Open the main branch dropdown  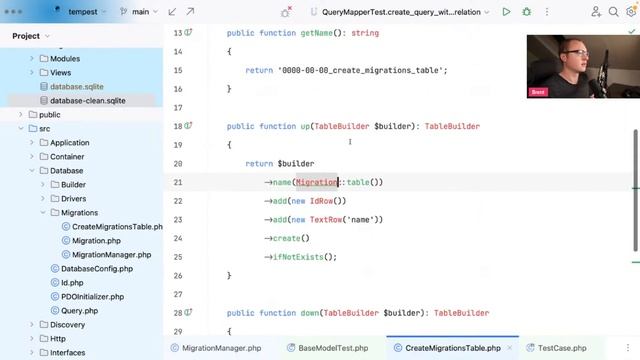[139, 12]
